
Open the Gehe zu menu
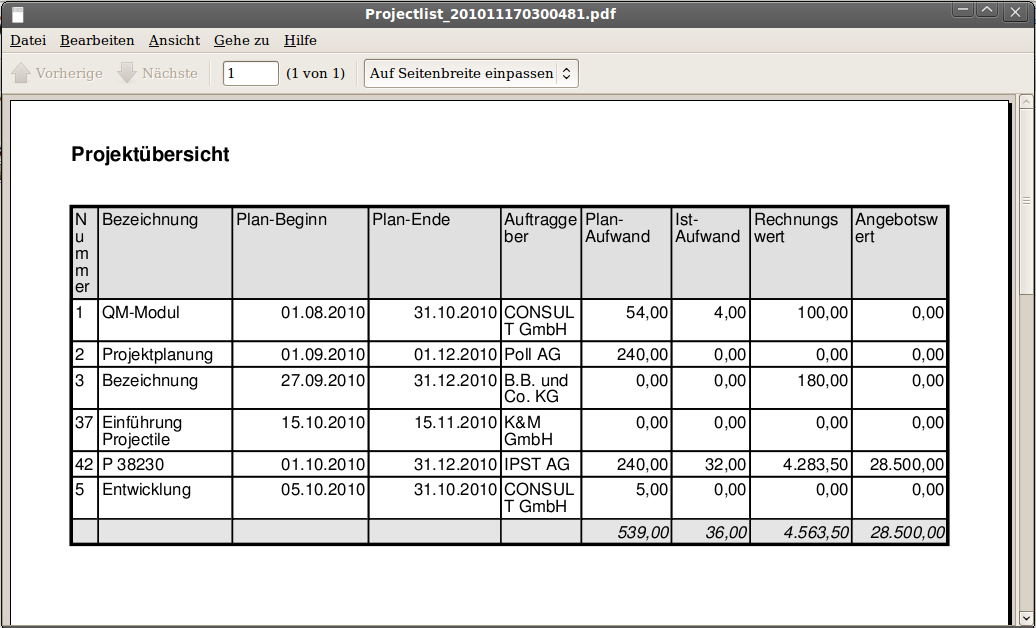241,40
